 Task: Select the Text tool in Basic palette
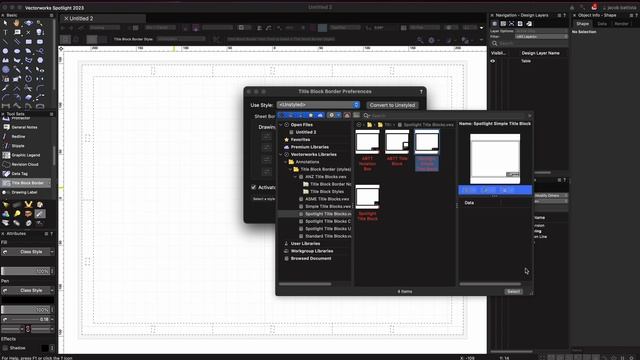tap(6, 32)
